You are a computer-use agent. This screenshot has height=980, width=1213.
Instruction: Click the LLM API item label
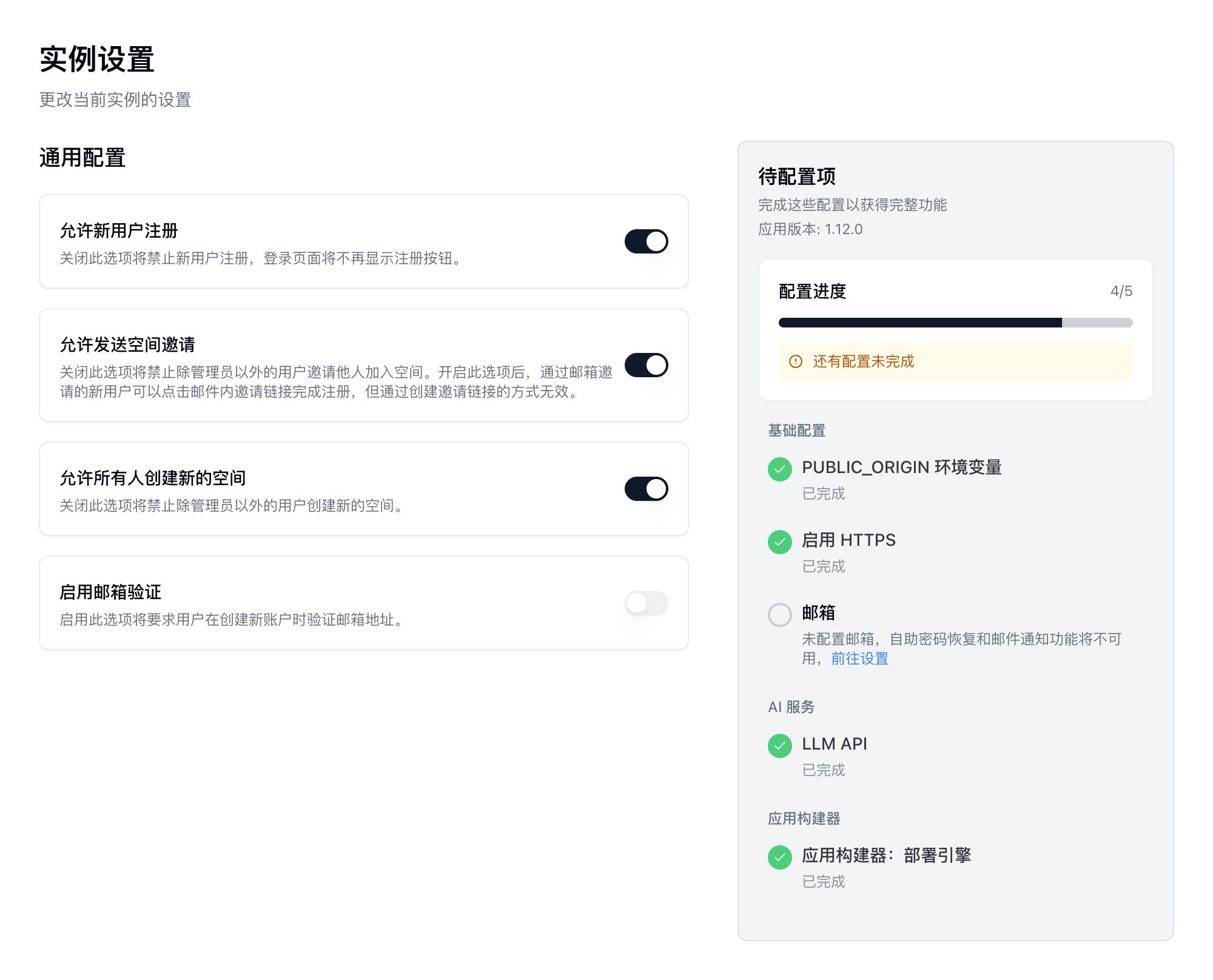click(x=835, y=743)
